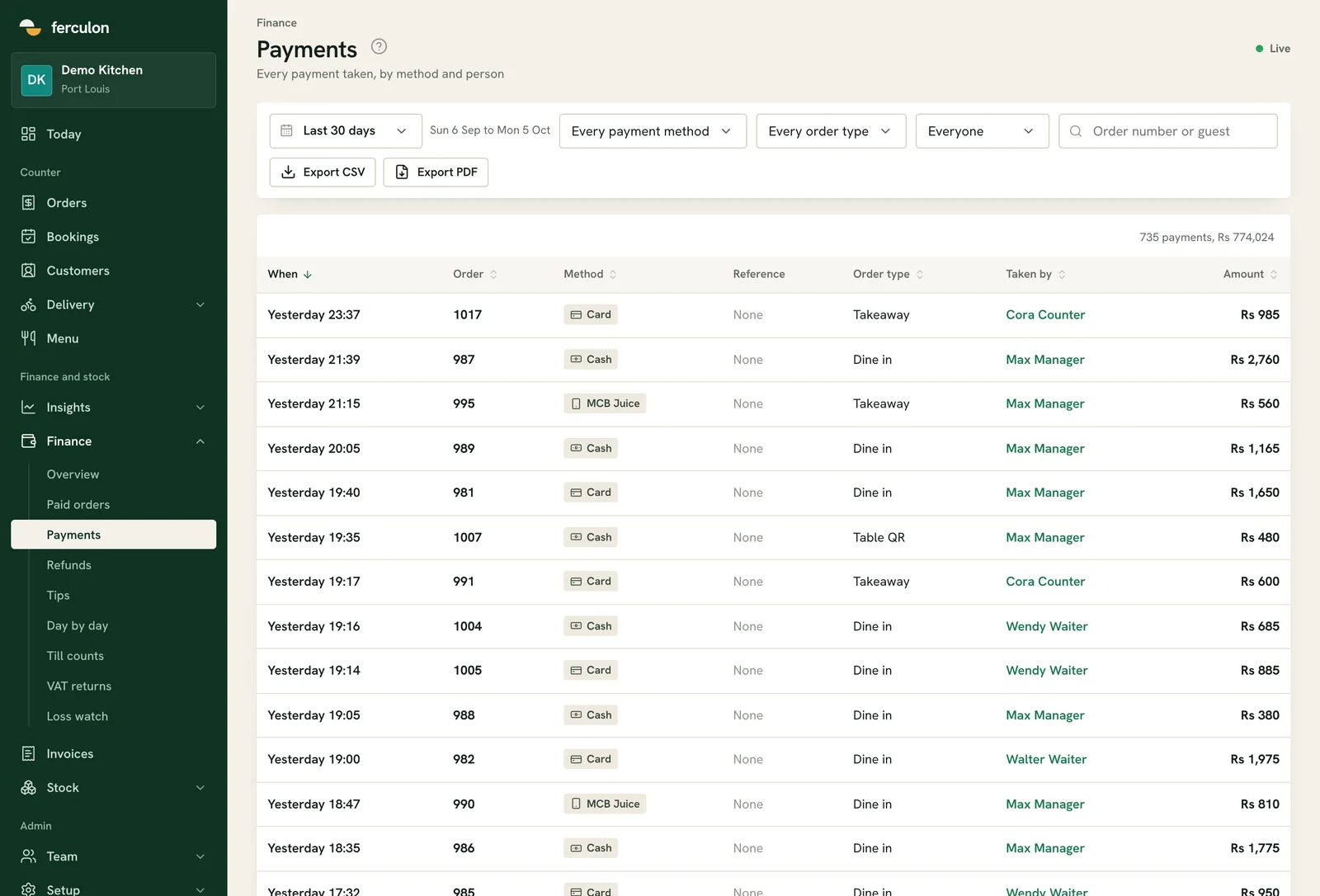
Task: Open Paid orders submenu item
Action: (x=78, y=504)
